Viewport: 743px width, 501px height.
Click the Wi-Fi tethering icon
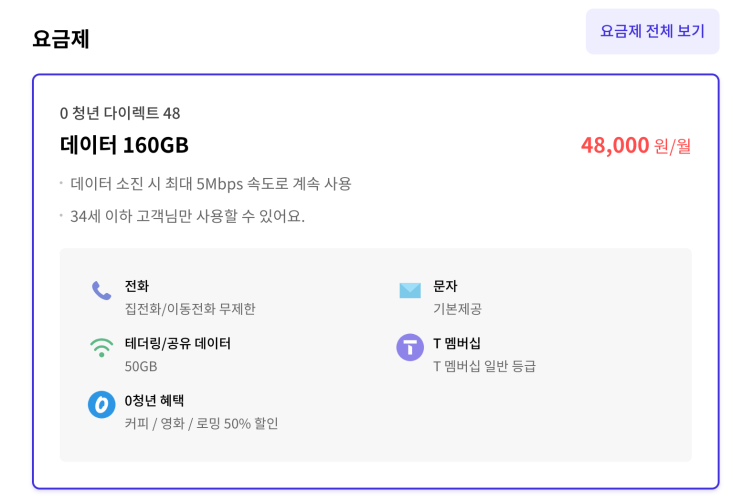tap(101, 347)
